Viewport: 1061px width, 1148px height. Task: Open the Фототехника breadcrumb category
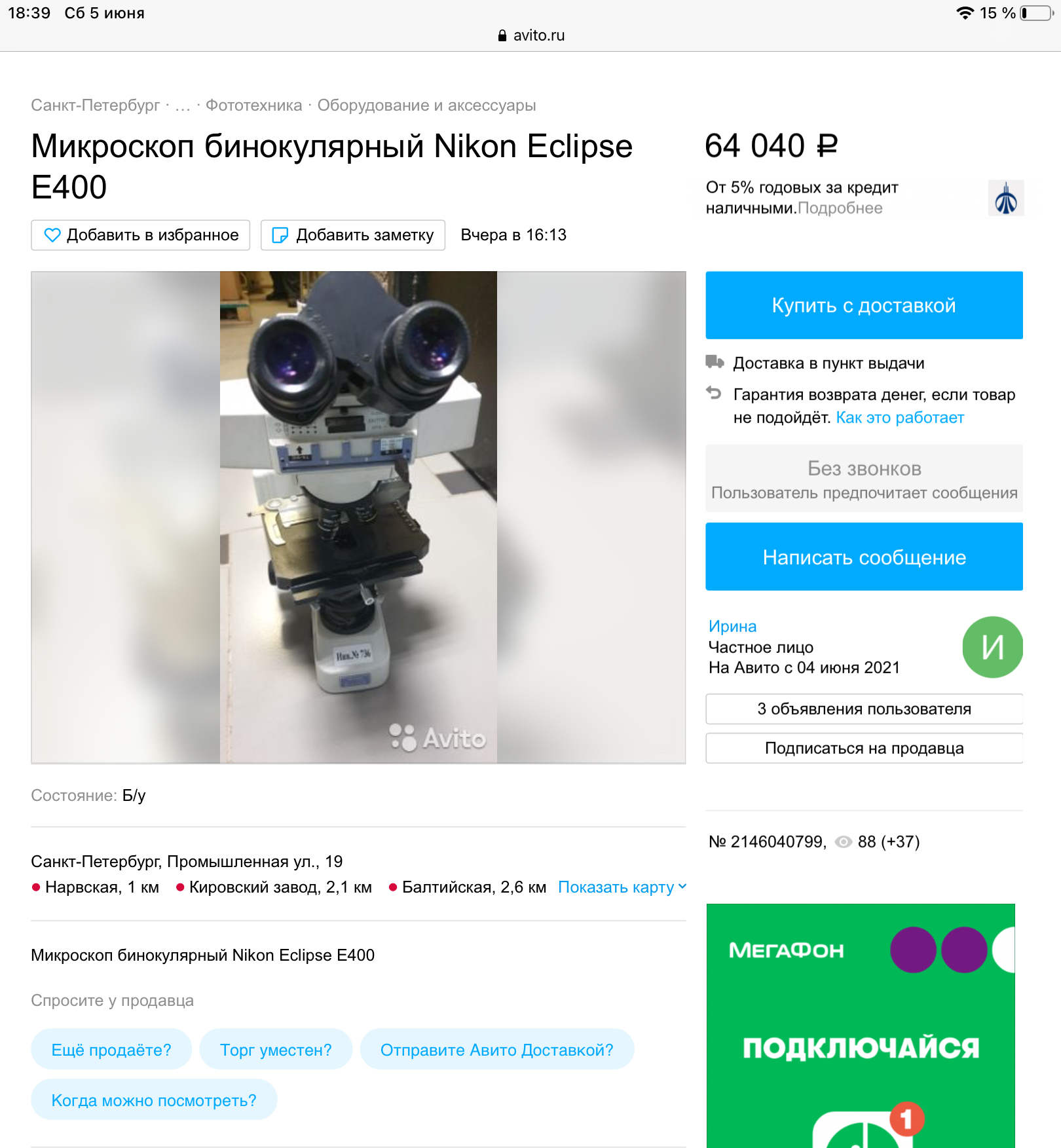tap(254, 105)
